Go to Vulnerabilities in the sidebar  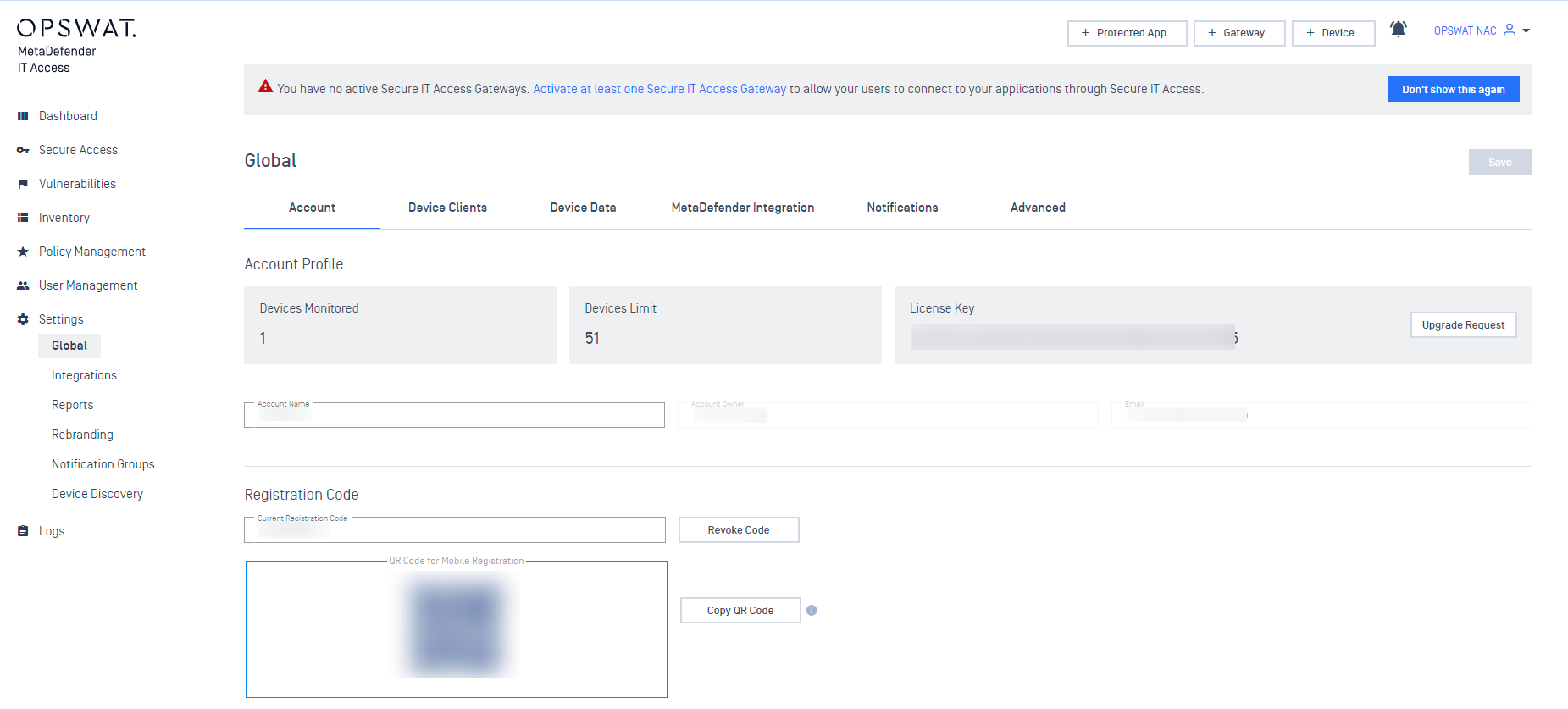click(x=77, y=184)
